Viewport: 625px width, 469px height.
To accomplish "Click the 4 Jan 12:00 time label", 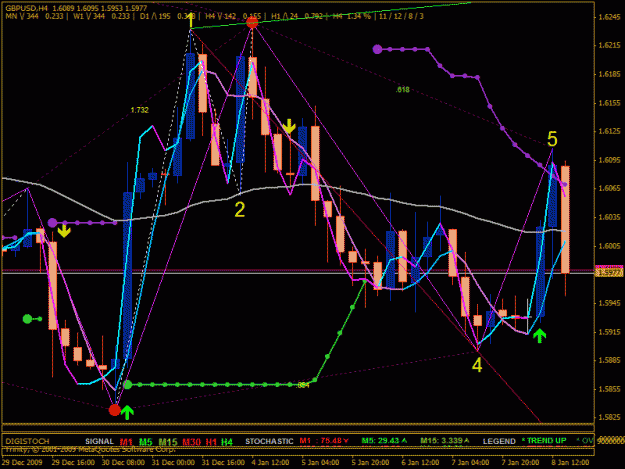I will (x=270, y=462).
